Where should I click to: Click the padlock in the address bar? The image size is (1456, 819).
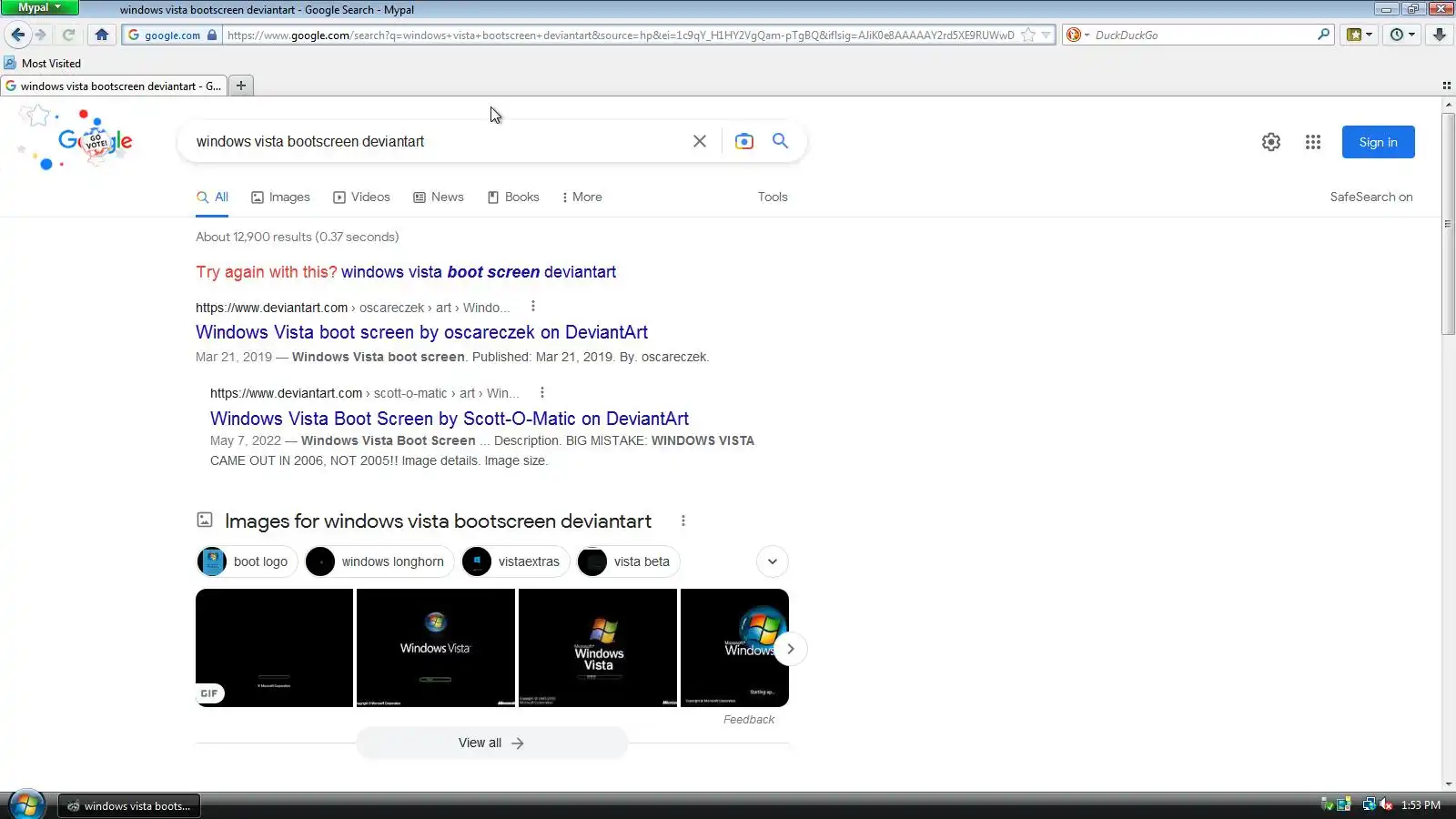[x=212, y=35]
